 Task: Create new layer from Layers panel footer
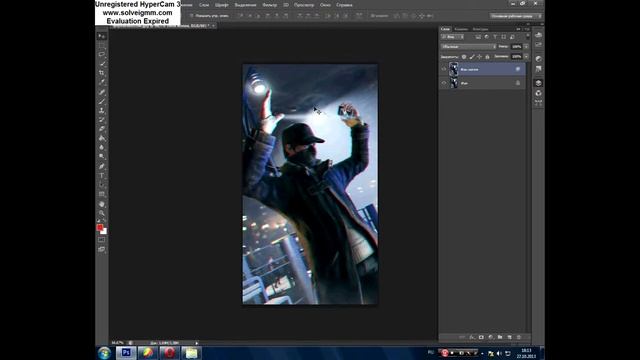[509, 337]
